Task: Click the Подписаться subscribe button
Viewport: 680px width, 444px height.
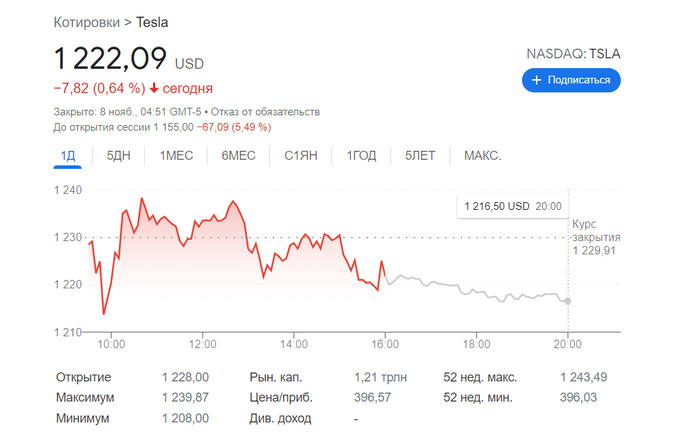Action: click(x=571, y=80)
